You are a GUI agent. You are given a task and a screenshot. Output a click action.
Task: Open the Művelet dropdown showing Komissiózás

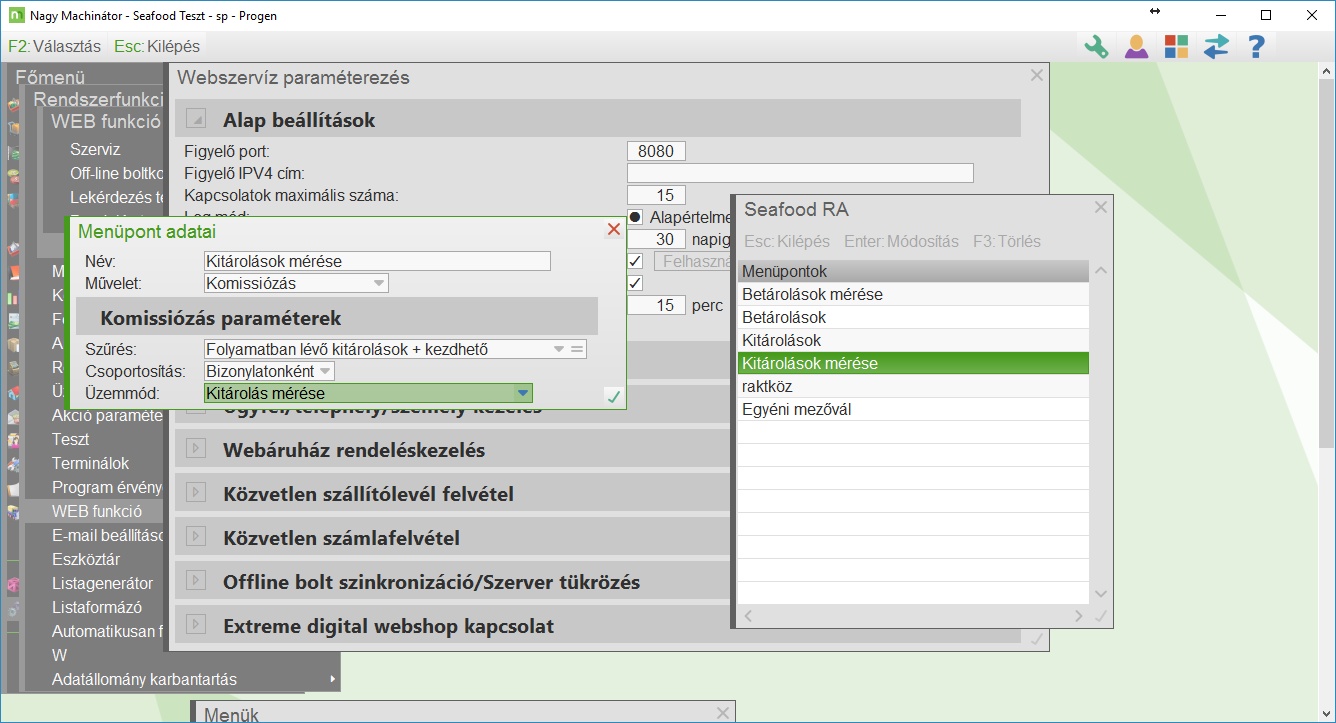379,283
